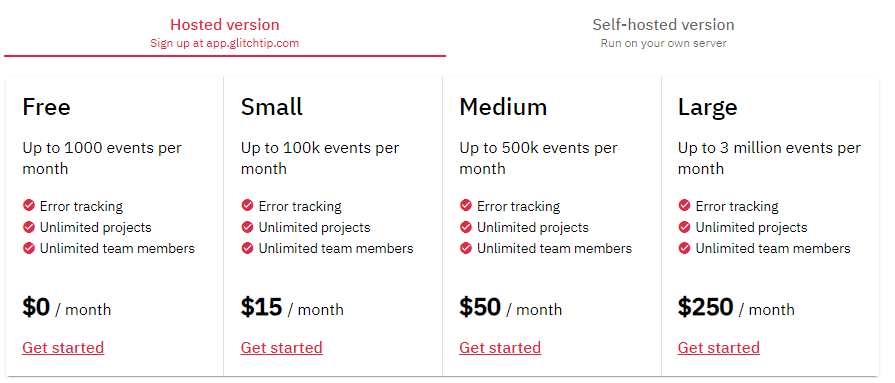Click Error tracking checkmark icon in Large plan
The image size is (895, 383).
coord(684,205)
